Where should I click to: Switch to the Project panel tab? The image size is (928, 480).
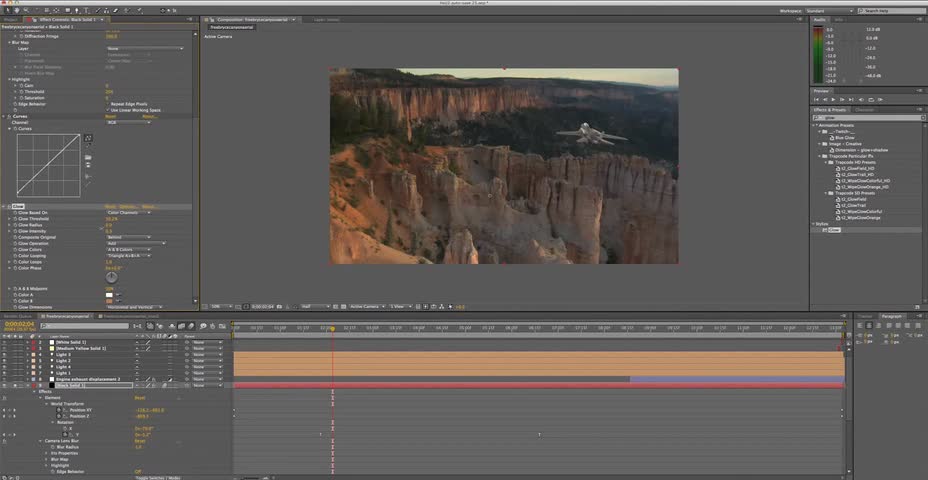click(x=11, y=19)
